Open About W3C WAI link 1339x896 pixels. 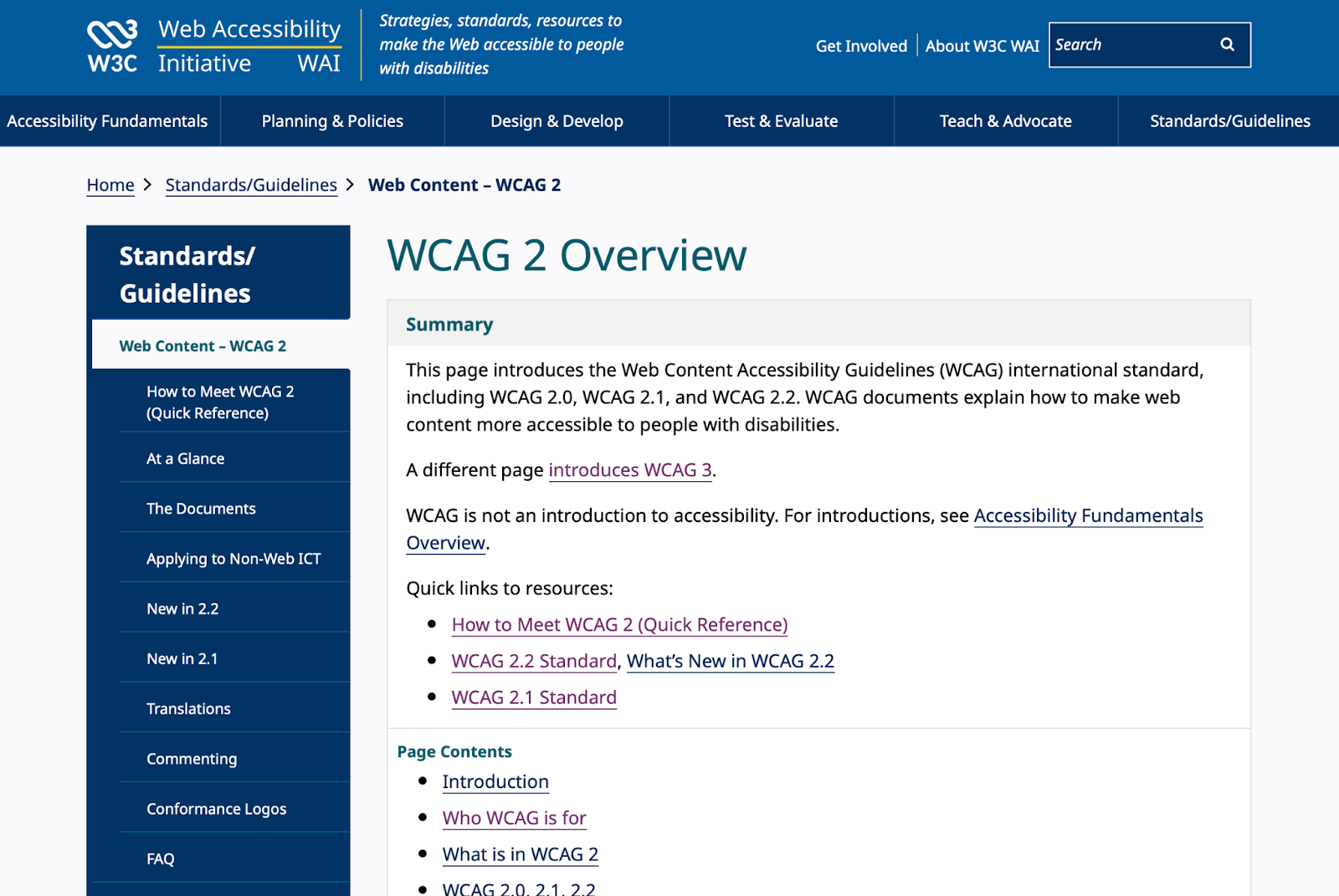pyautogui.click(x=982, y=46)
